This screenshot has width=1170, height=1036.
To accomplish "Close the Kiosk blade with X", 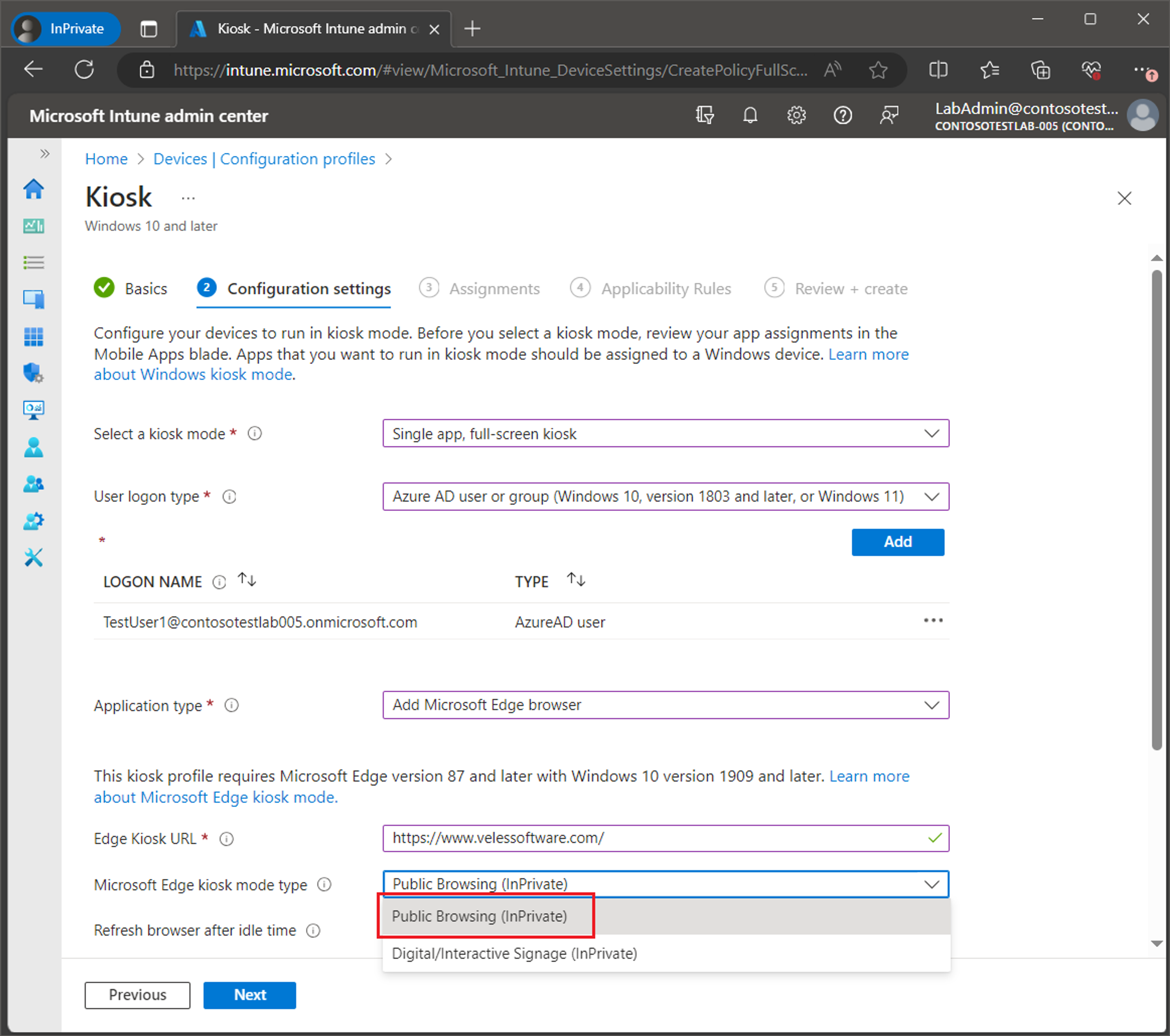I will click(1124, 199).
